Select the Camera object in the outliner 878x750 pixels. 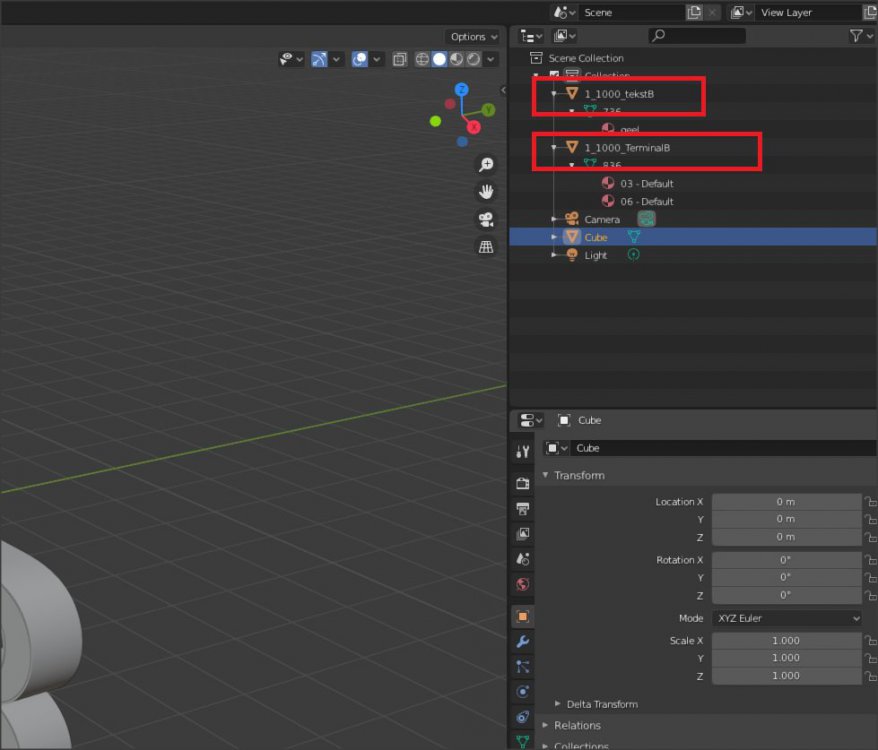click(x=602, y=219)
